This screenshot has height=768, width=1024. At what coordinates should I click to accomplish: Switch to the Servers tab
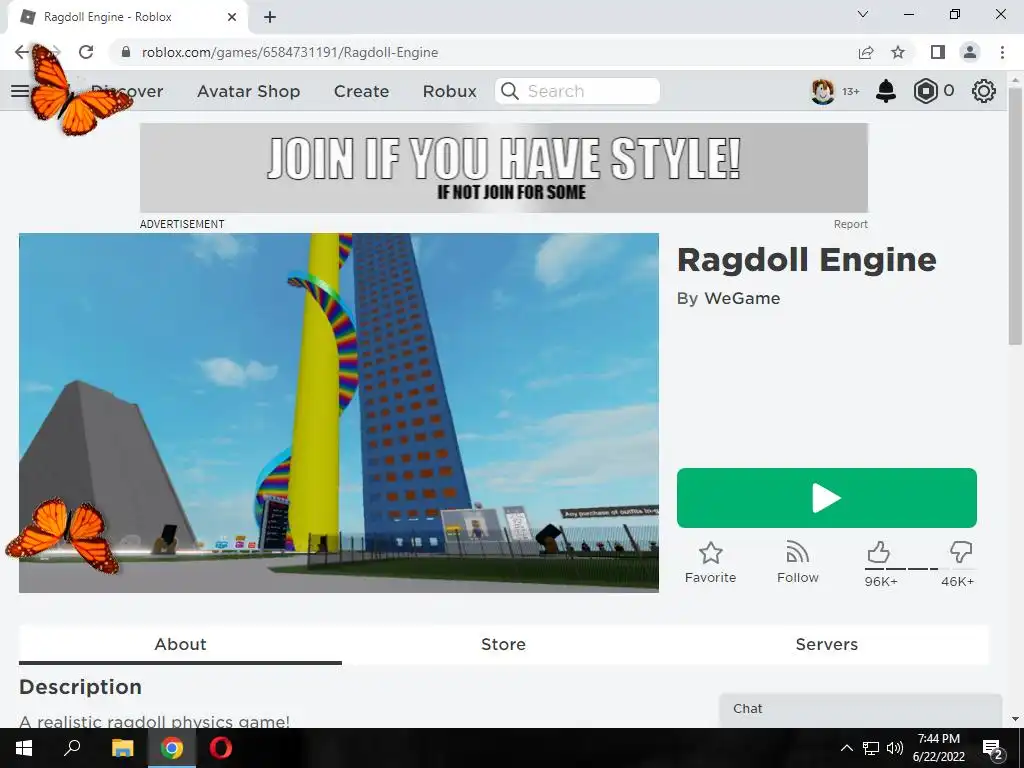(x=826, y=645)
